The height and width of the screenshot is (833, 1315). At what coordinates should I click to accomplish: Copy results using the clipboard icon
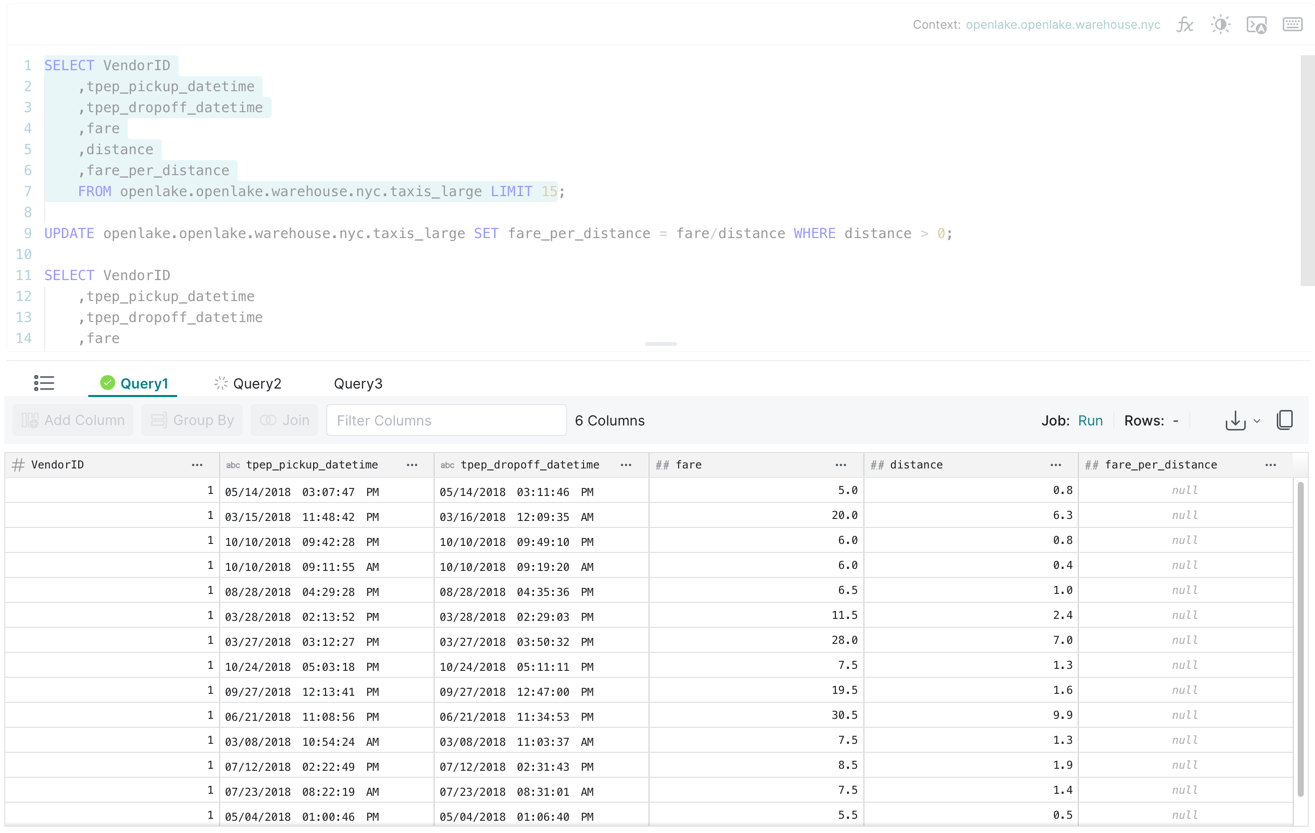click(x=1285, y=421)
